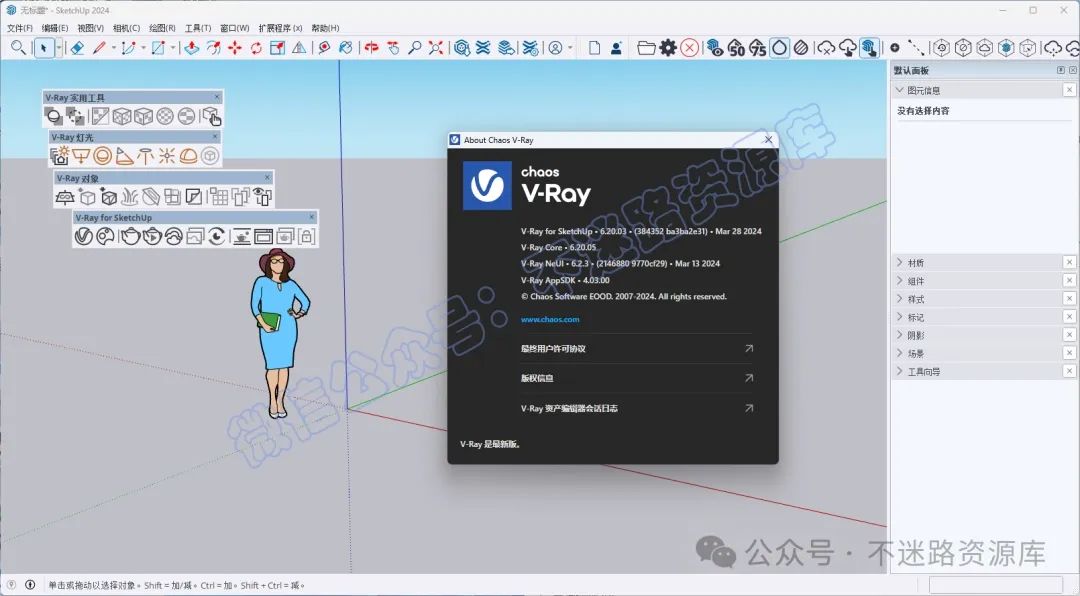The image size is (1080, 596).
Task: Show V-Ray Frame Buffer icon
Action: point(264,236)
